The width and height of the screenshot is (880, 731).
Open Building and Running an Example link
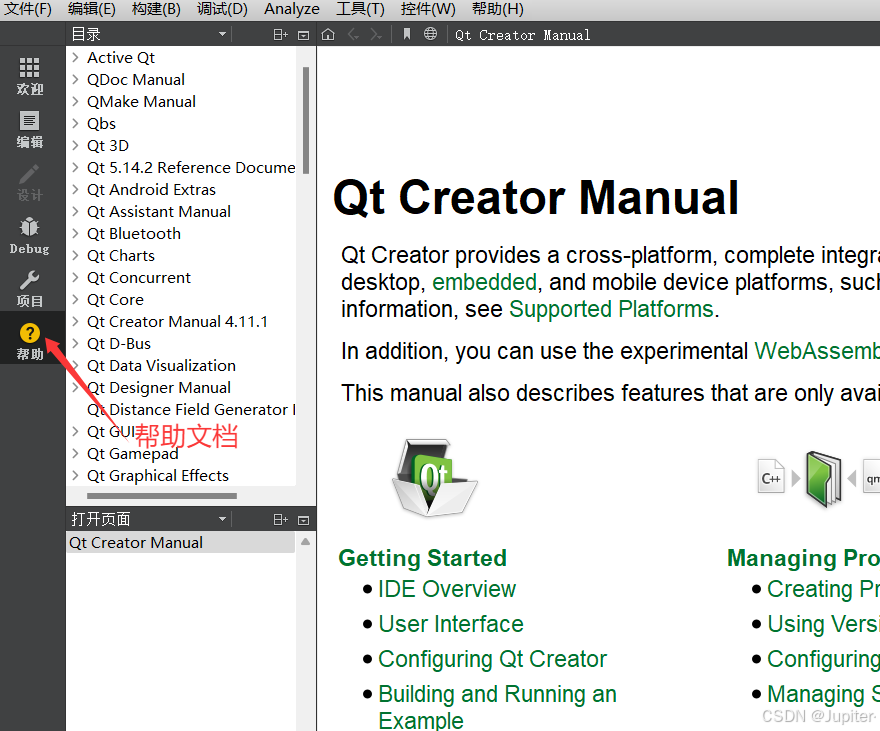click(497, 707)
